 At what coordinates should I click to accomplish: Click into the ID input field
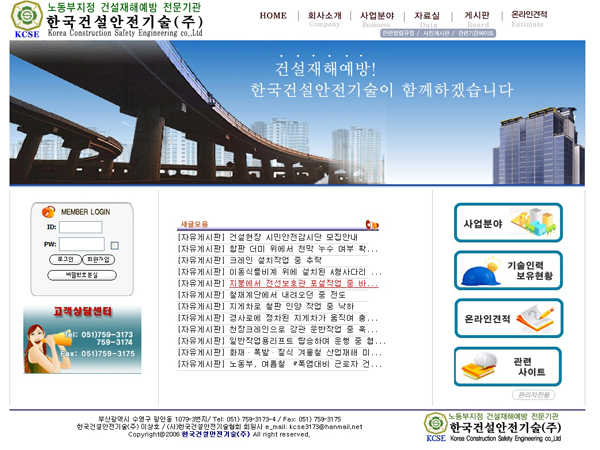click(x=81, y=227)
